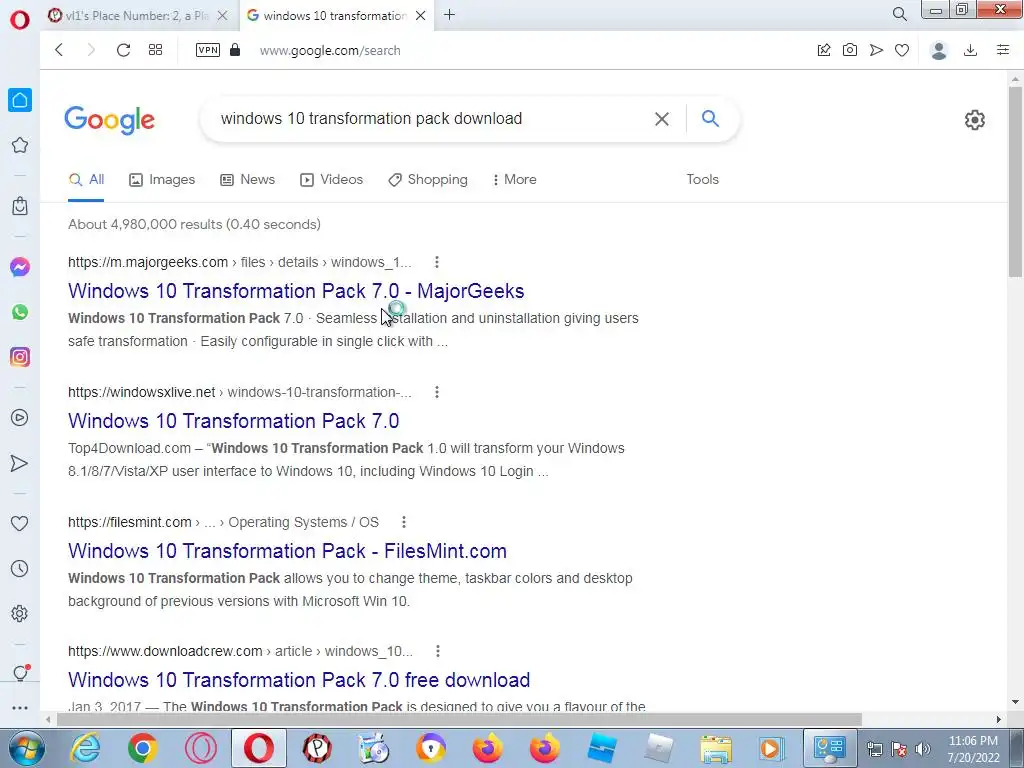Open the volume speaker in system tray

coord(923,749)
